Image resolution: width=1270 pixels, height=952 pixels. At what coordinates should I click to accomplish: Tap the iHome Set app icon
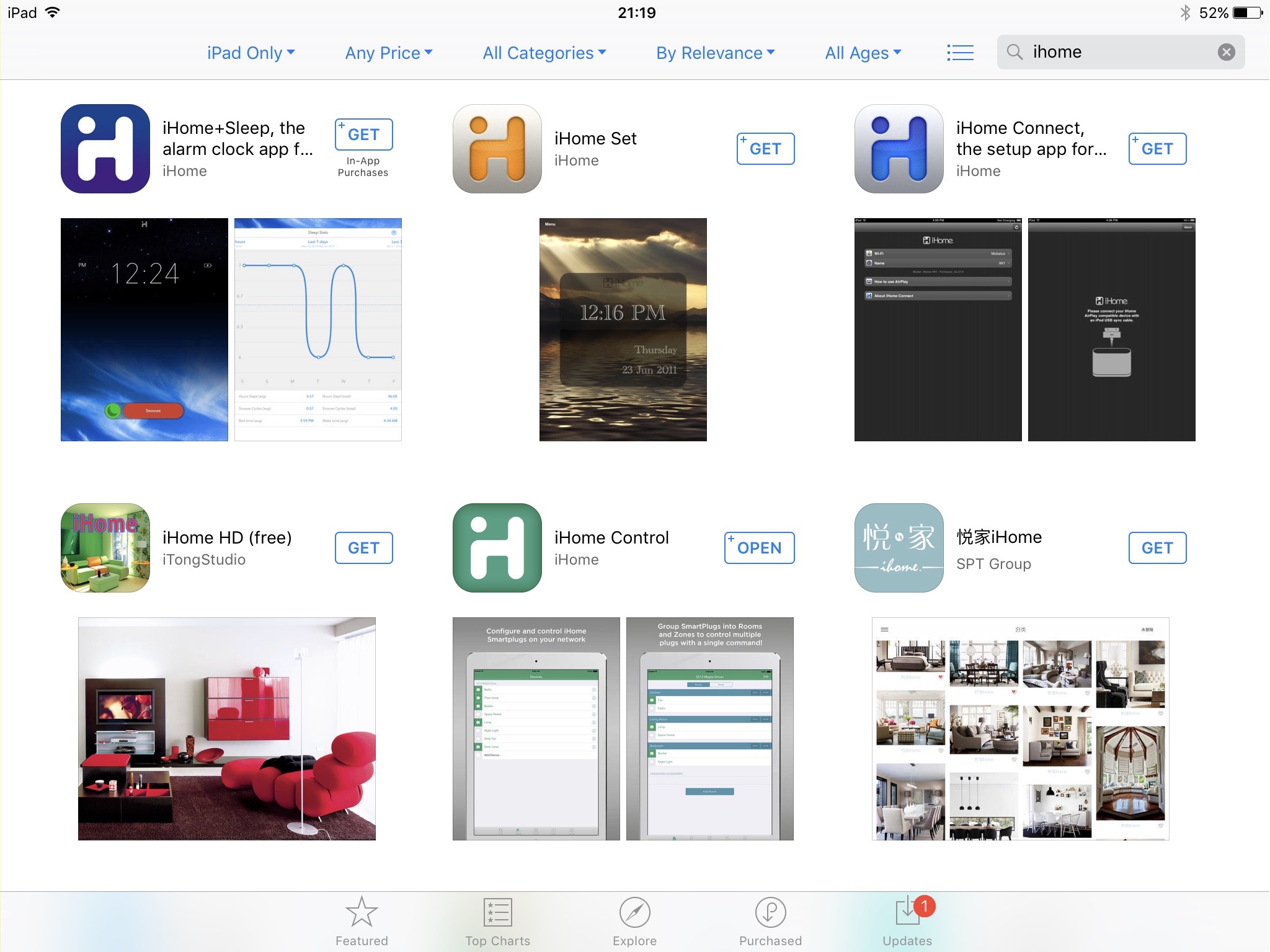(497, 148)
